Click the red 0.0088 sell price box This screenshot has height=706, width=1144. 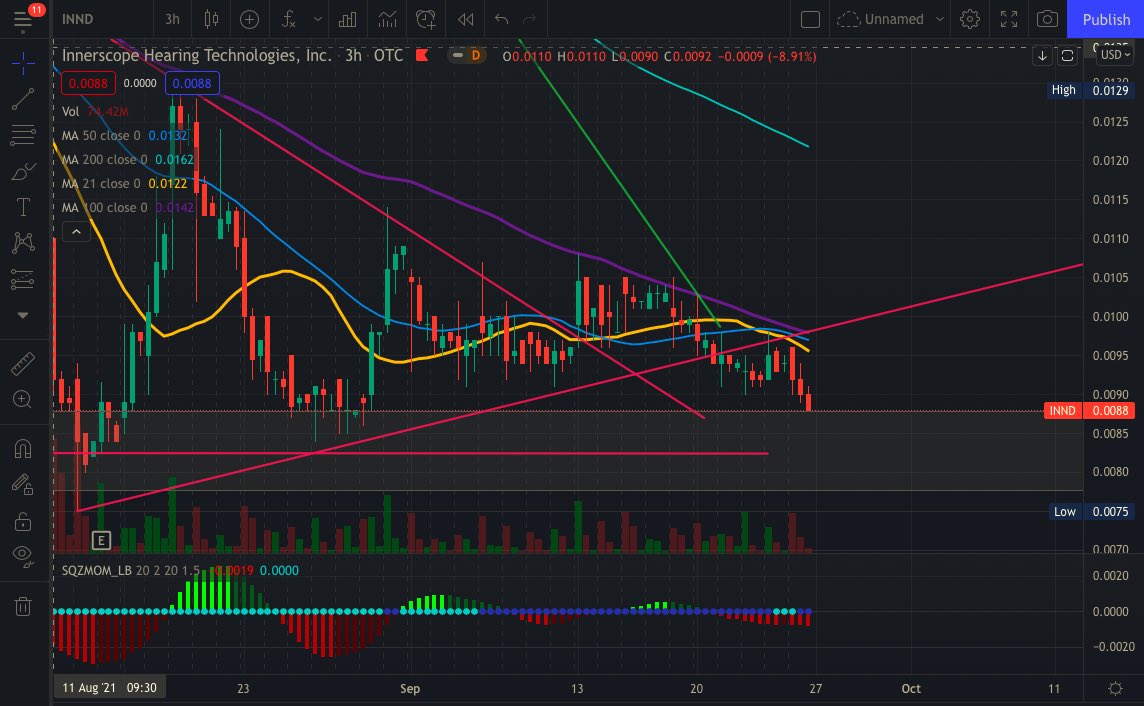point(88,83)
